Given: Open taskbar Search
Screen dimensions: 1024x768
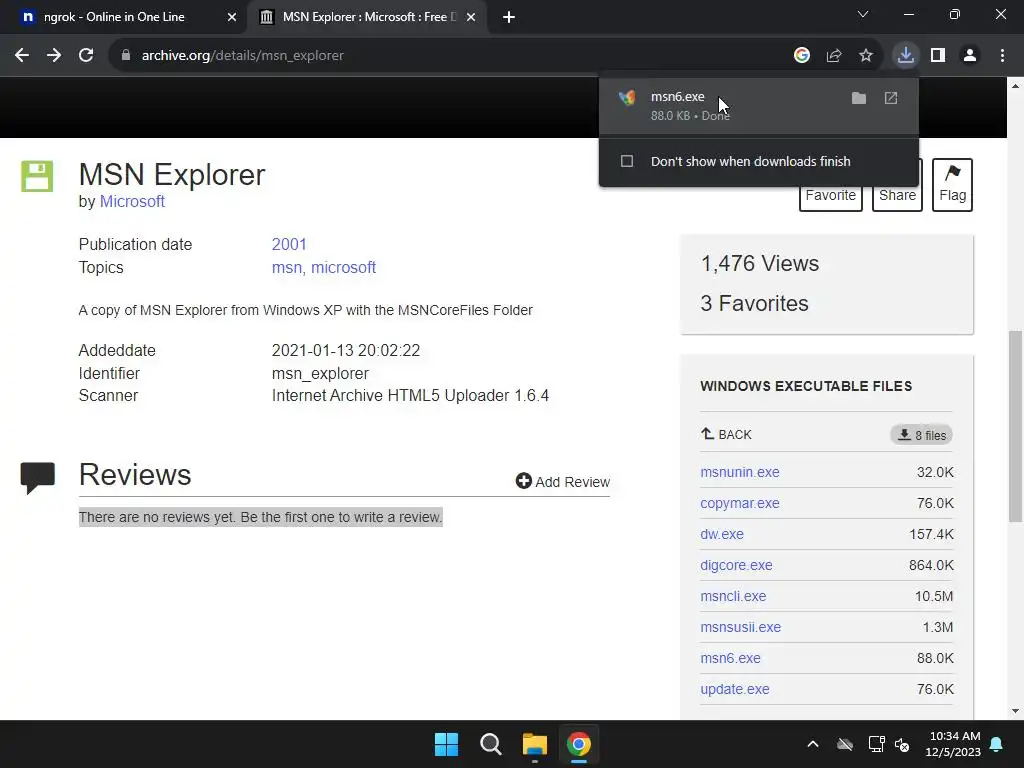Looking at the screenshot, I should tap(490, 744).
